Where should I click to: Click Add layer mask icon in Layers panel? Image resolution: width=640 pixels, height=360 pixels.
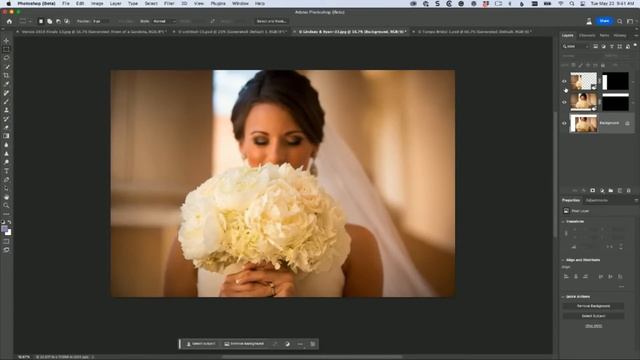pyautogui.click(x=593, y=191)
